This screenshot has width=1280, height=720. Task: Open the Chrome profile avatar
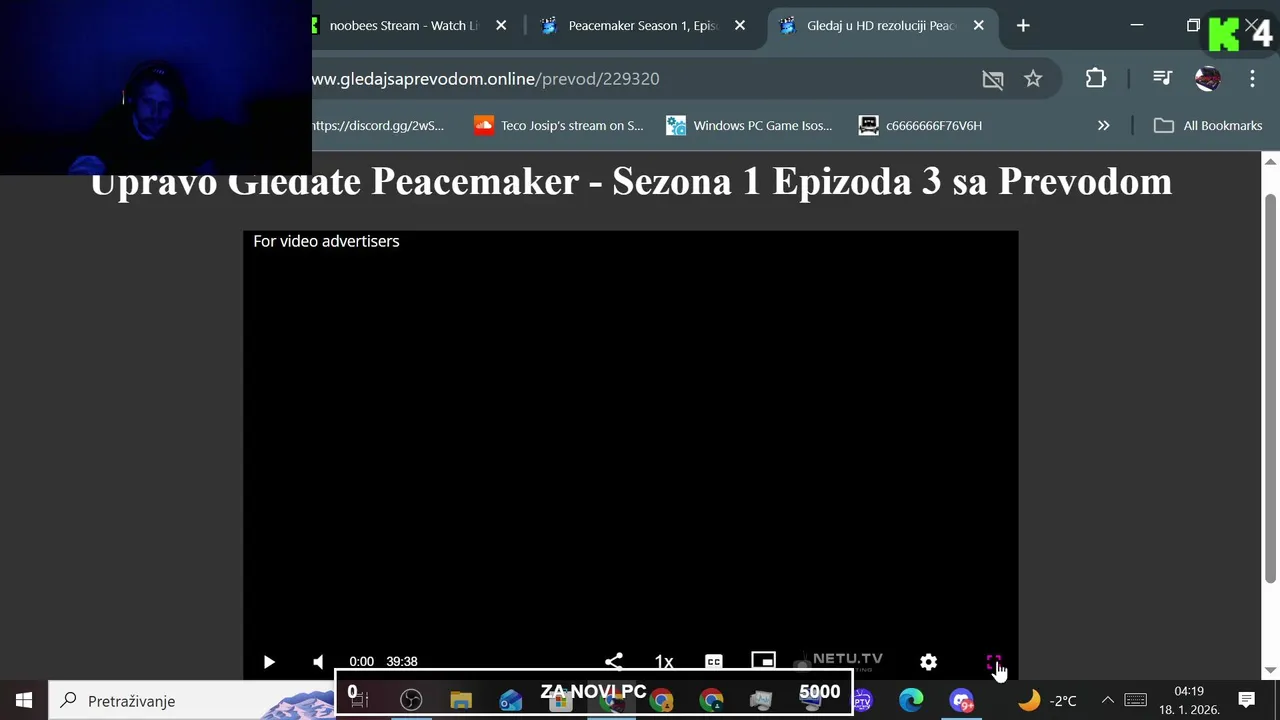coord(1208,79)
